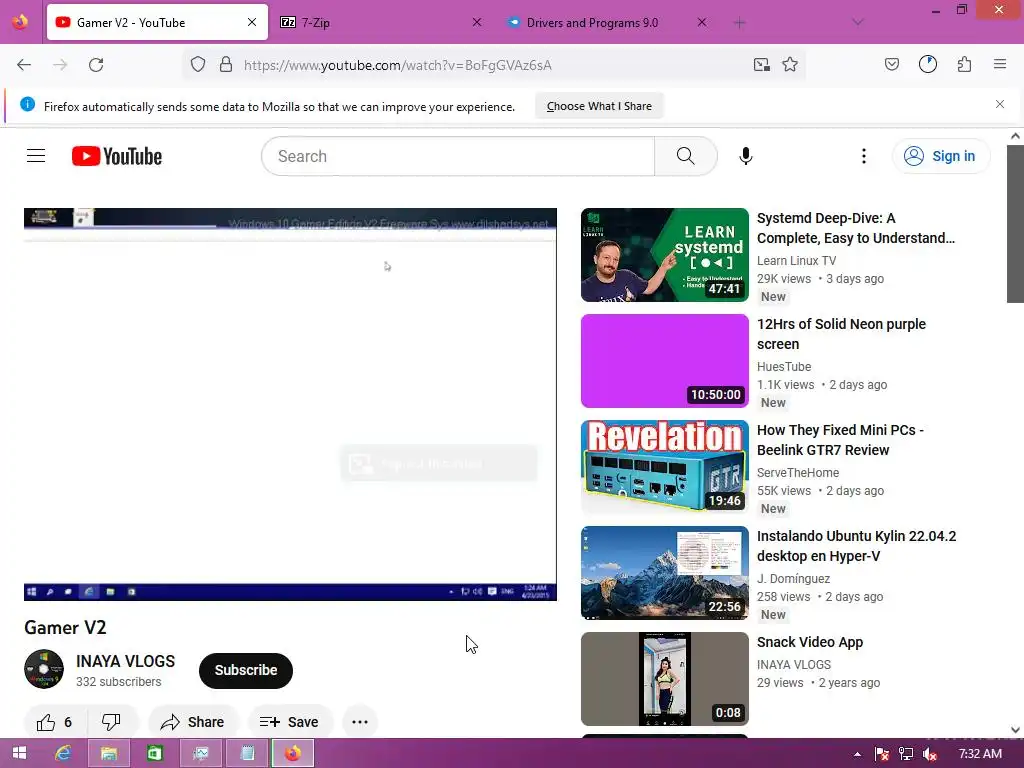Viewport: 1024px width, 768px height.
Task: Open YouTube settings three-dot menu
Action: 863,156
